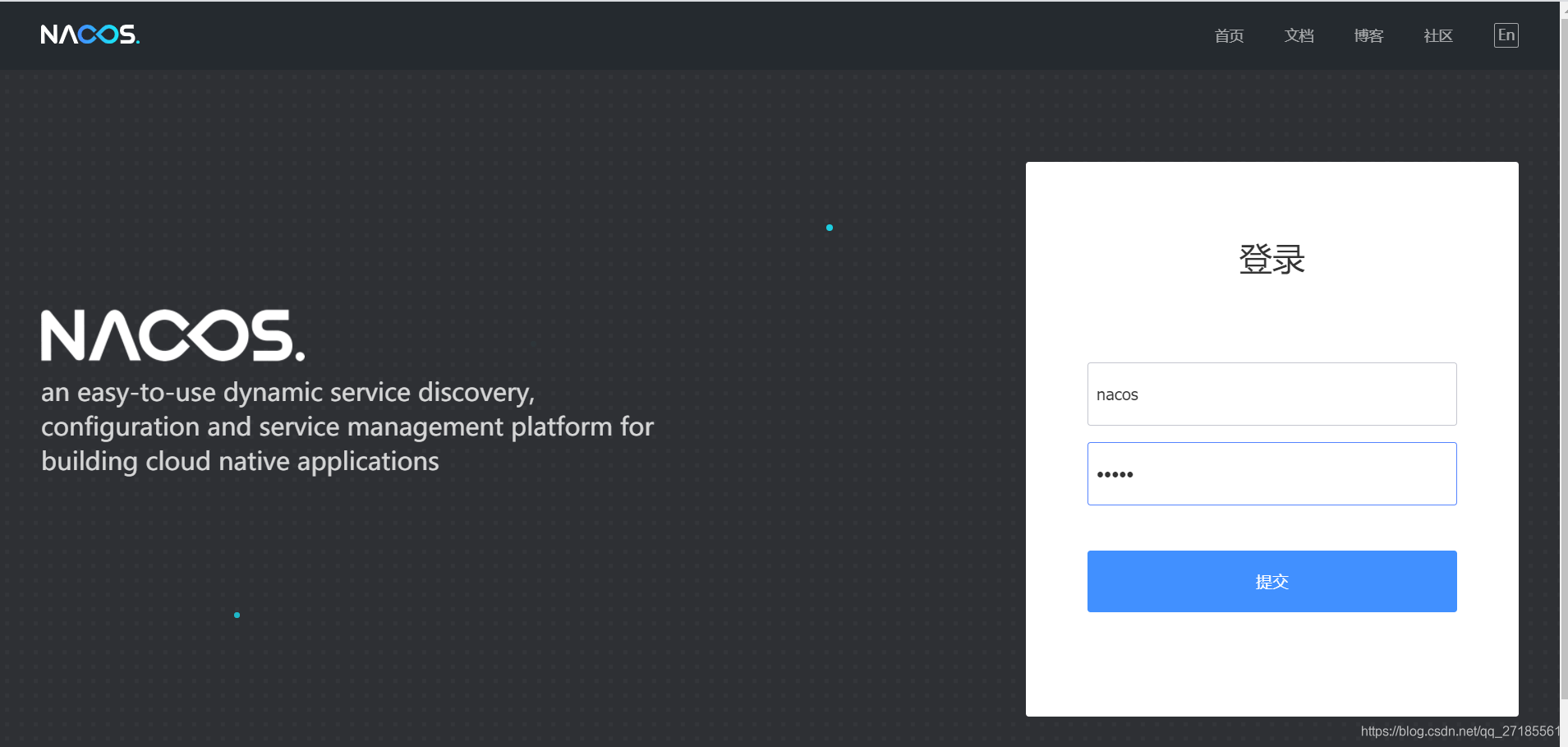The image size is (1568, 747).
Task: Submit login with the 提交 button
Action: click(1271, 581)
